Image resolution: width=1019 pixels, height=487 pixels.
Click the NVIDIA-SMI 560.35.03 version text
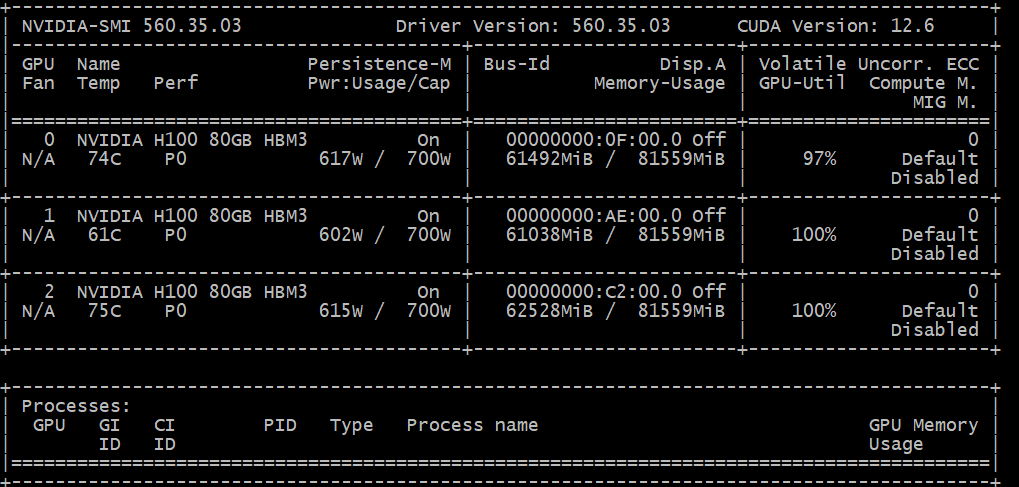(x=131, y=26)
